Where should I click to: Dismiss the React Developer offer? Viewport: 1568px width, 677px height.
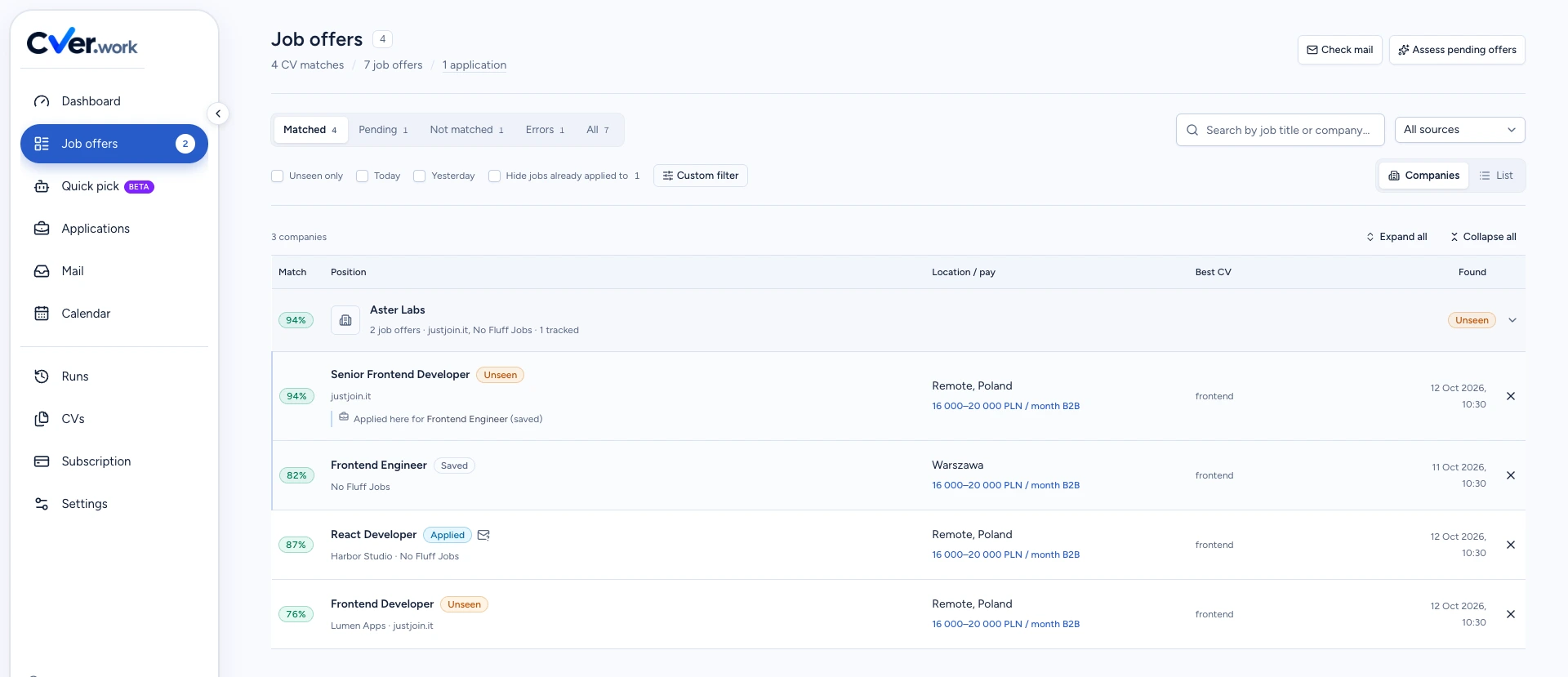pyautogui.click(x=1511, y=545)
